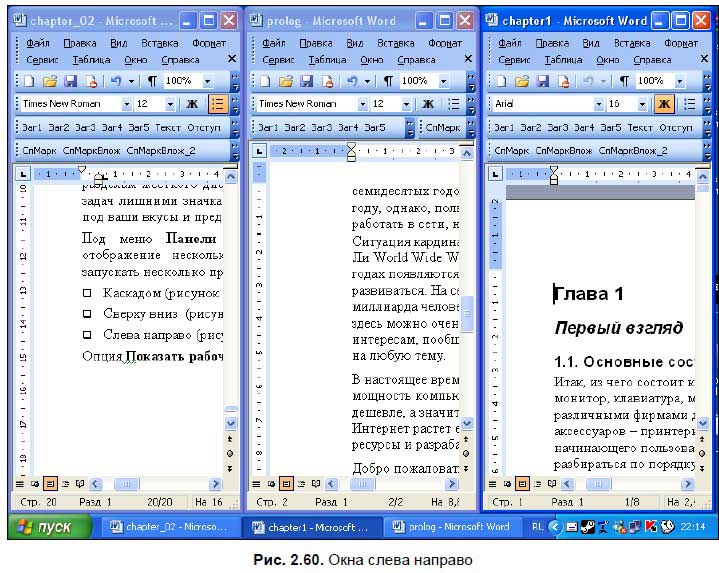Expand the zoom 100% dropdown in prolog window
Viewport: 719px width, 573px height.
[x=443, y=81]
